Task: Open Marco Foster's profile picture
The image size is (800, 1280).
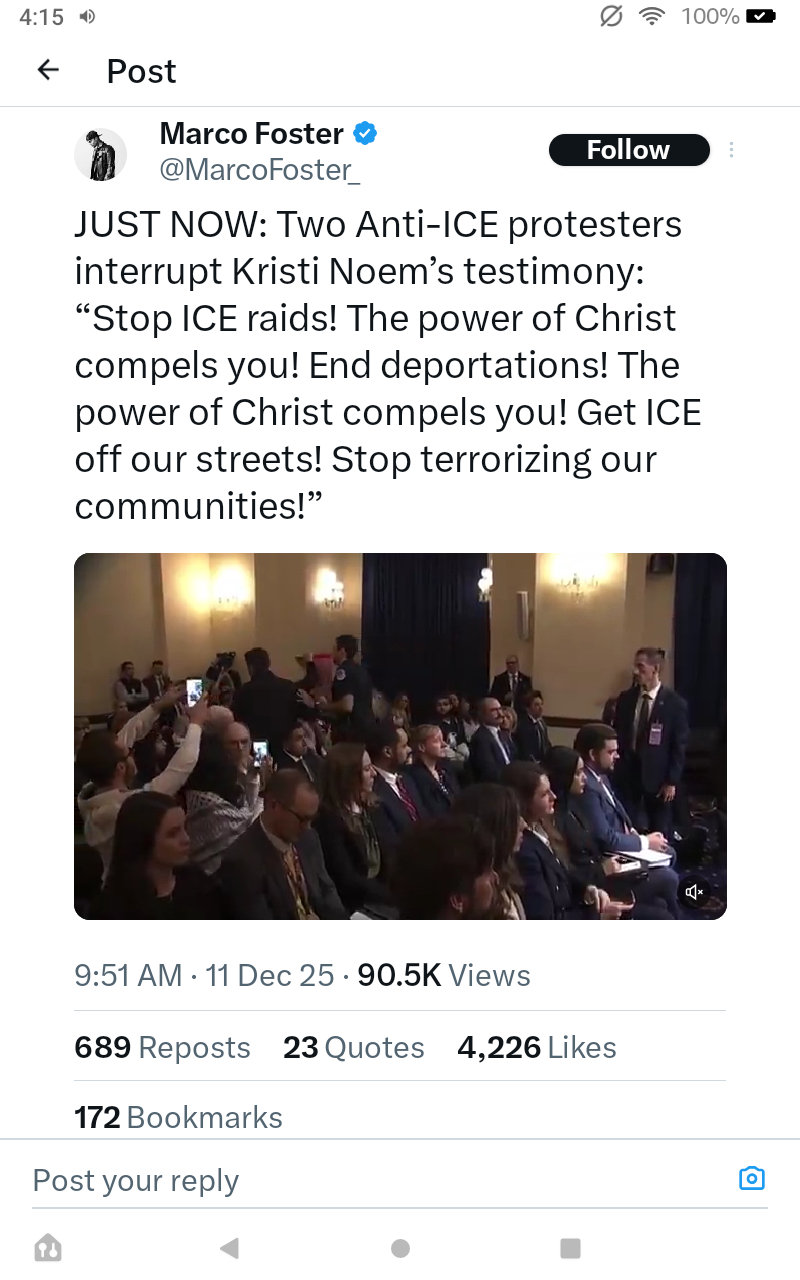Action: pyautogui.click(x=101, y=154)
